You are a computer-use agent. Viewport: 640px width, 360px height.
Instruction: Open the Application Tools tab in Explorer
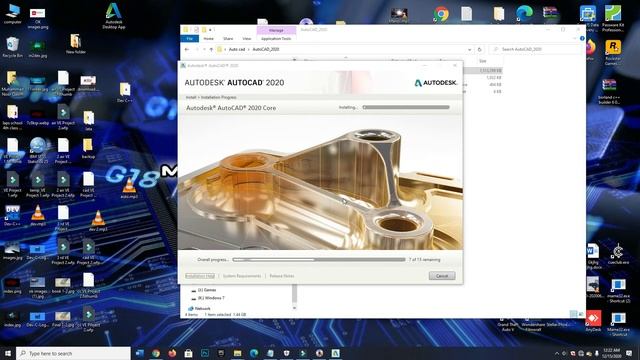[x=276, y=38]
